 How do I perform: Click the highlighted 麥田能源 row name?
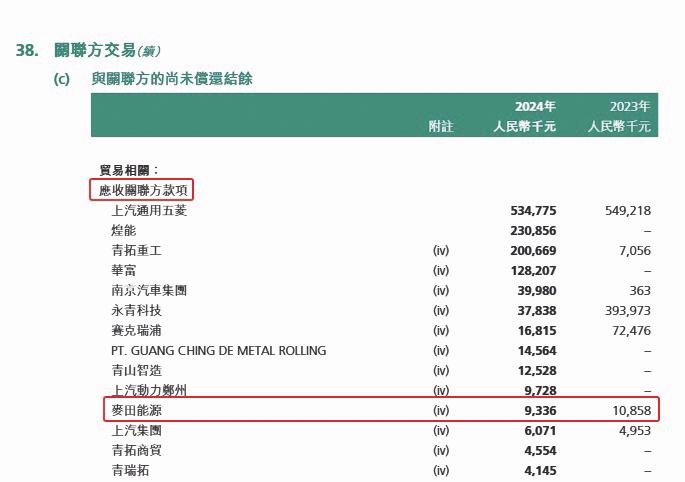(x=136, y=411)
